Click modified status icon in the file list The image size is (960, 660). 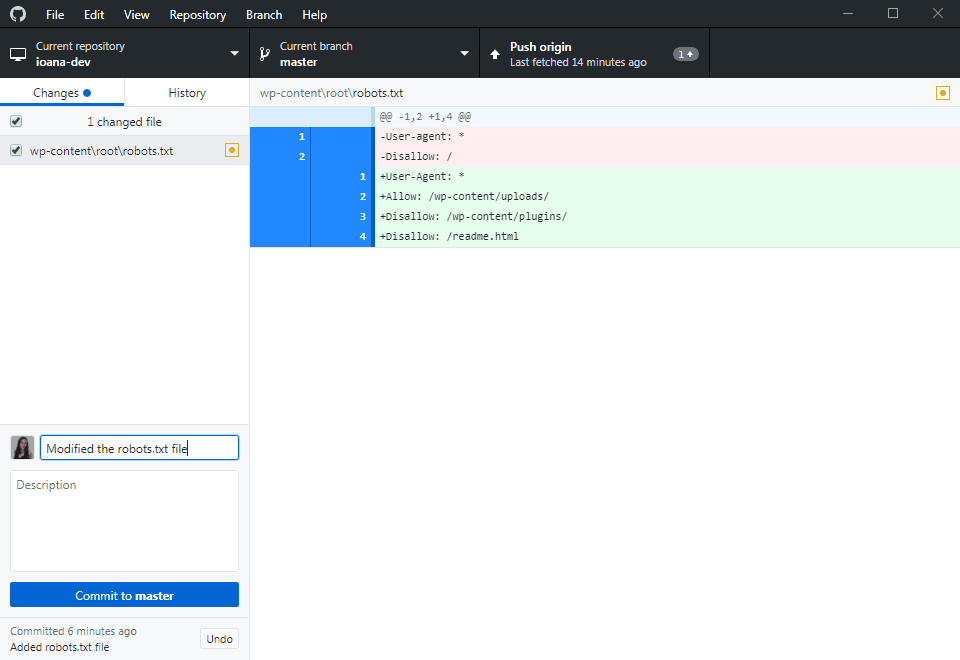(x=231, y=150)
